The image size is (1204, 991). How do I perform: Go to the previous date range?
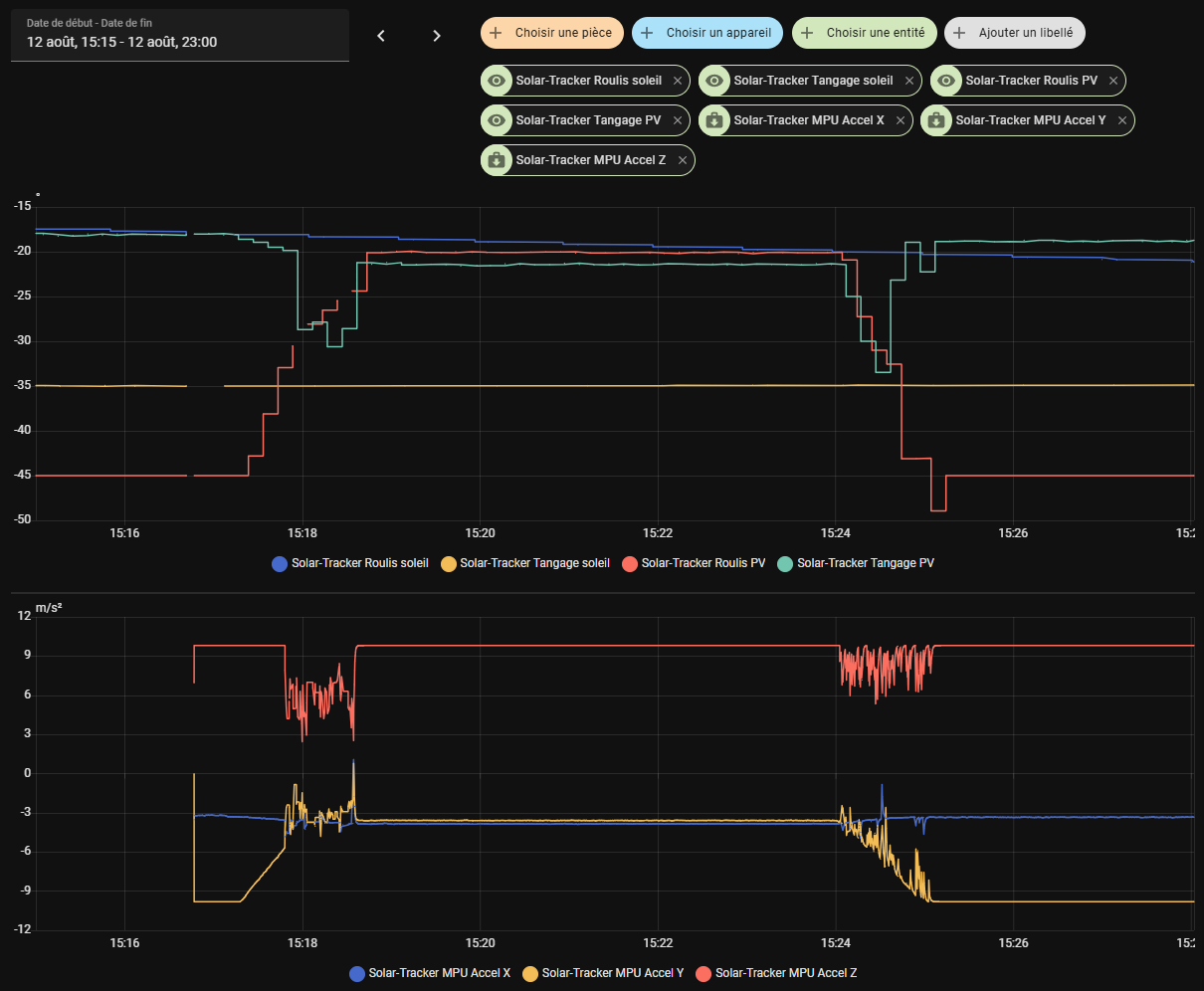tap(380, 36)
